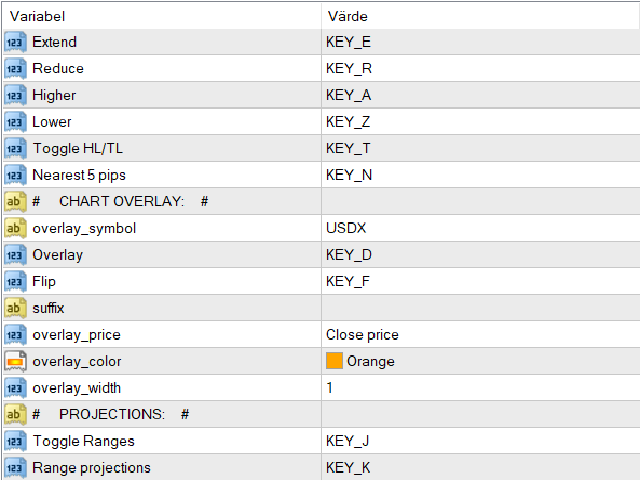Image resolution: width=640 pixels, height=480 pixels.
Task: Click the Värde column header
Action: [480, 16]
